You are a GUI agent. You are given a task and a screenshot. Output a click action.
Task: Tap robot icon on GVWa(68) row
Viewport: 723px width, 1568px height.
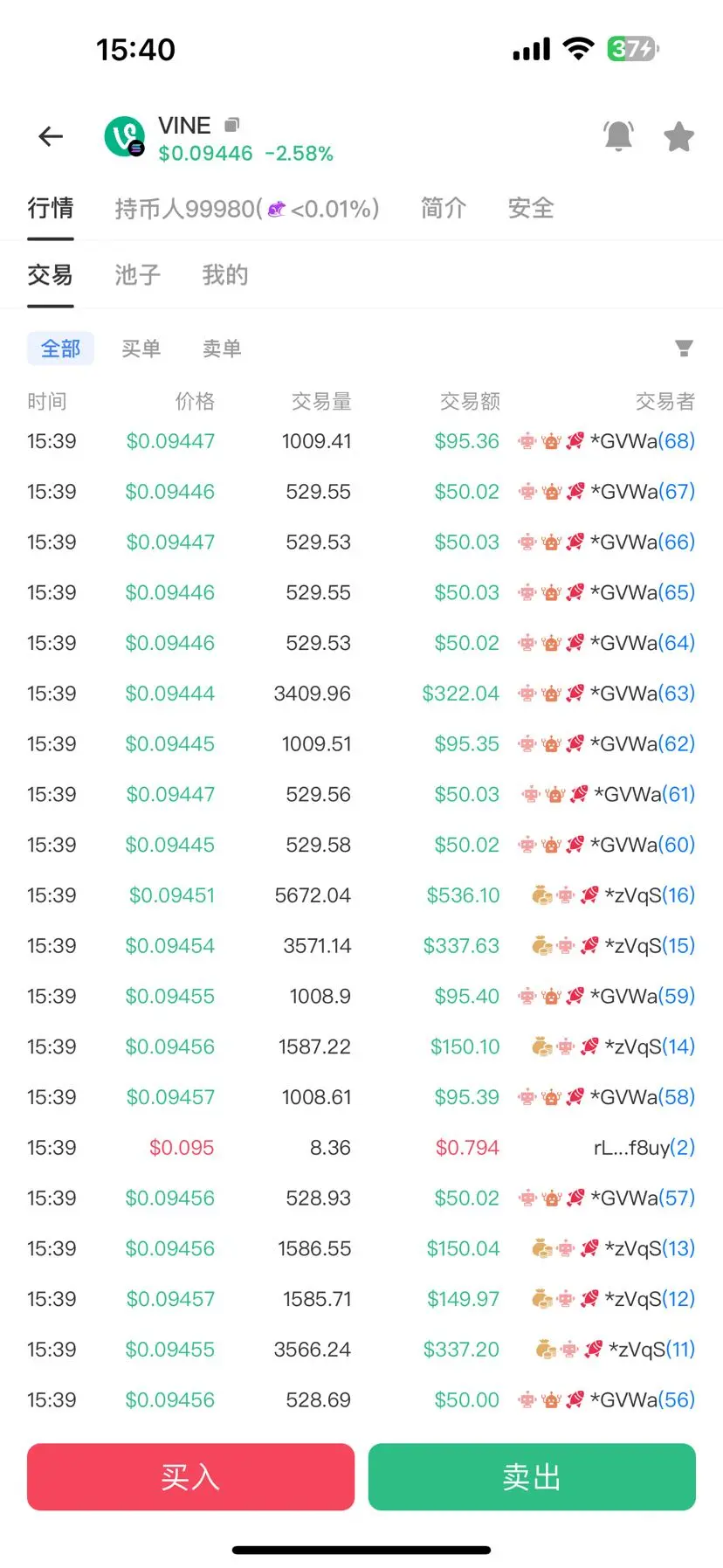pyautogui.click(x=527, y=441)
